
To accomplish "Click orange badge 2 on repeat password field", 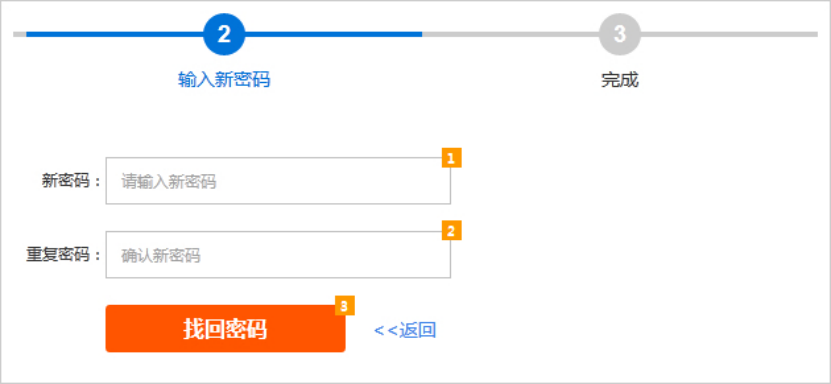I will 452,230.
